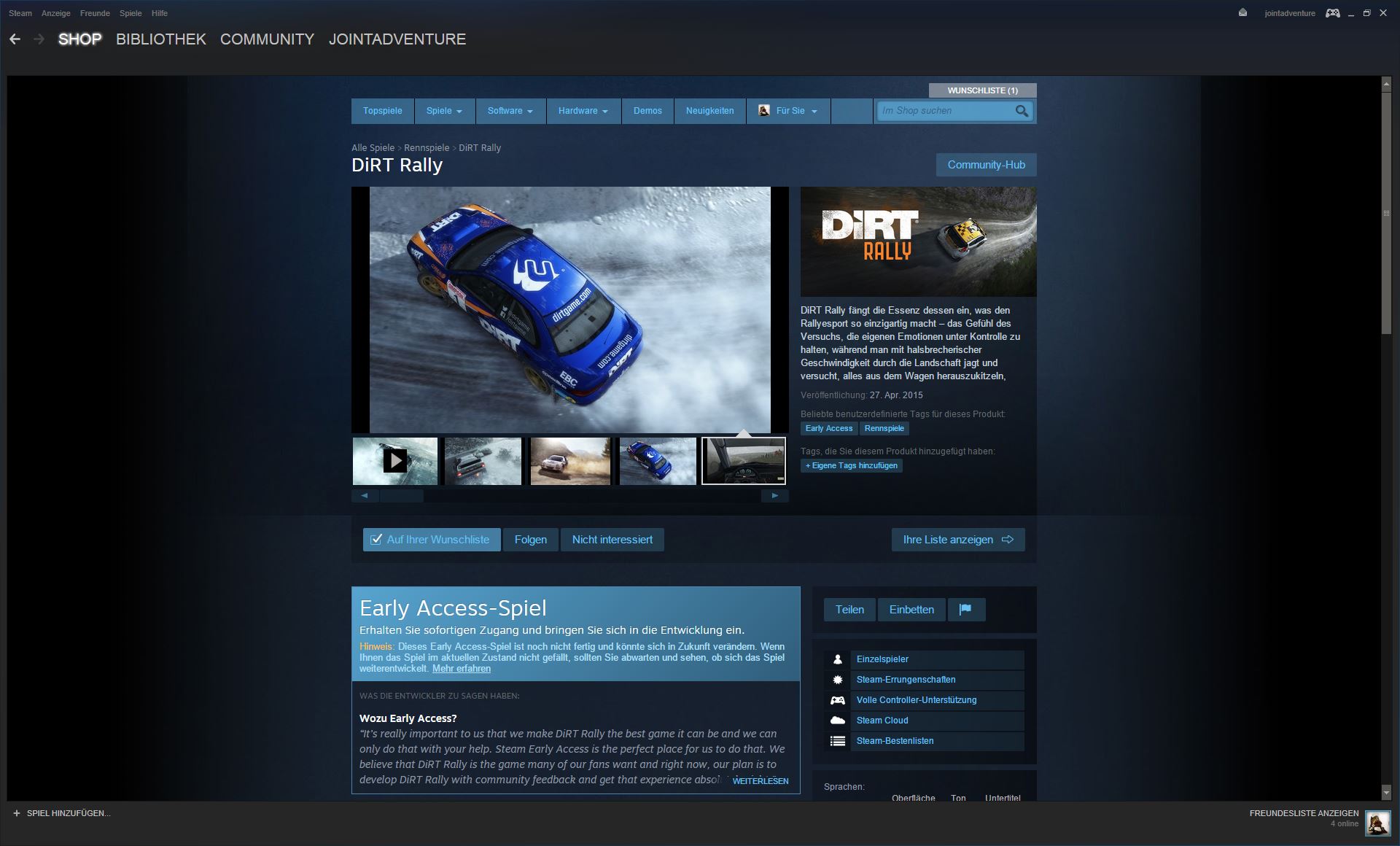Screen dimensions: 1400x846
Task: Open Neuigkeiten in shop navigation
Action: pyautogui.click(x=709, y=111)
